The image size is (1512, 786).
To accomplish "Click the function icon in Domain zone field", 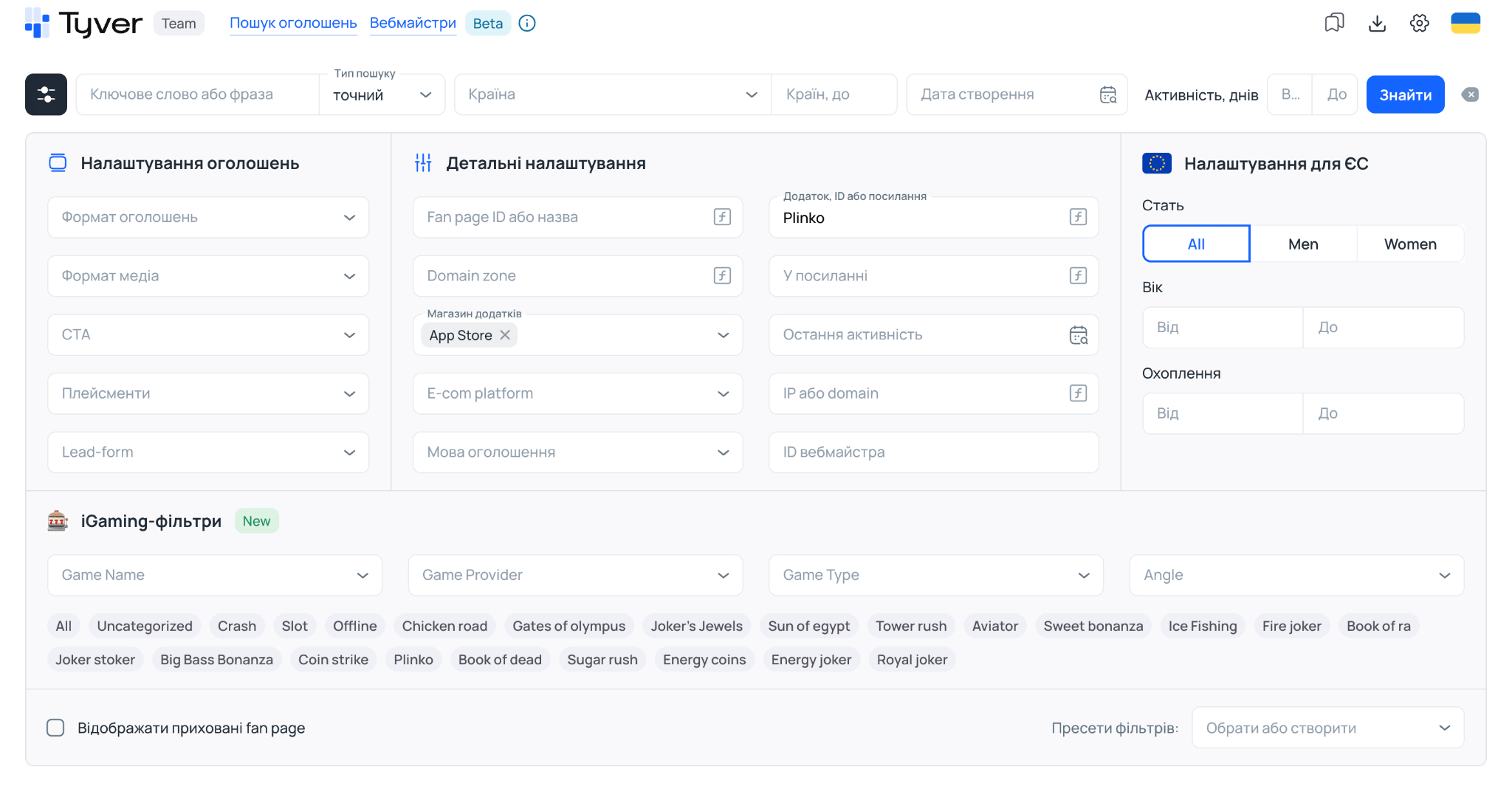I will (x=722, y=276).
